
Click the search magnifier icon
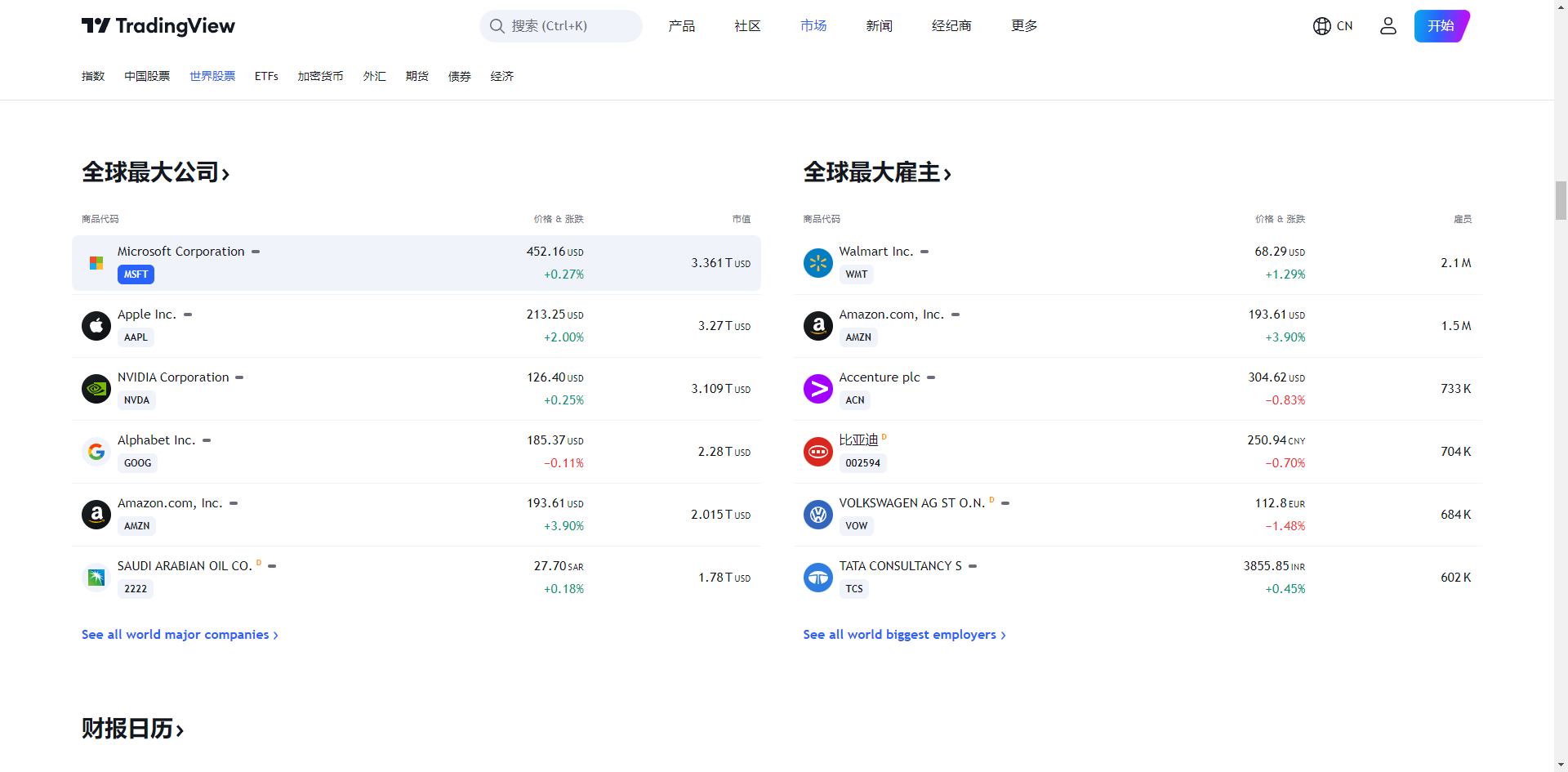497,26
